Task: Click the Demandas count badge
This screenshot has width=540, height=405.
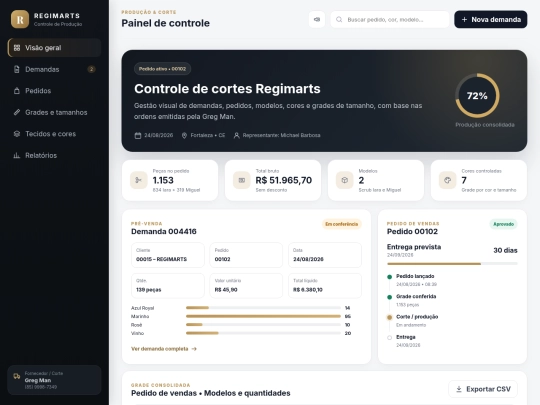Action: click(91, 69)
